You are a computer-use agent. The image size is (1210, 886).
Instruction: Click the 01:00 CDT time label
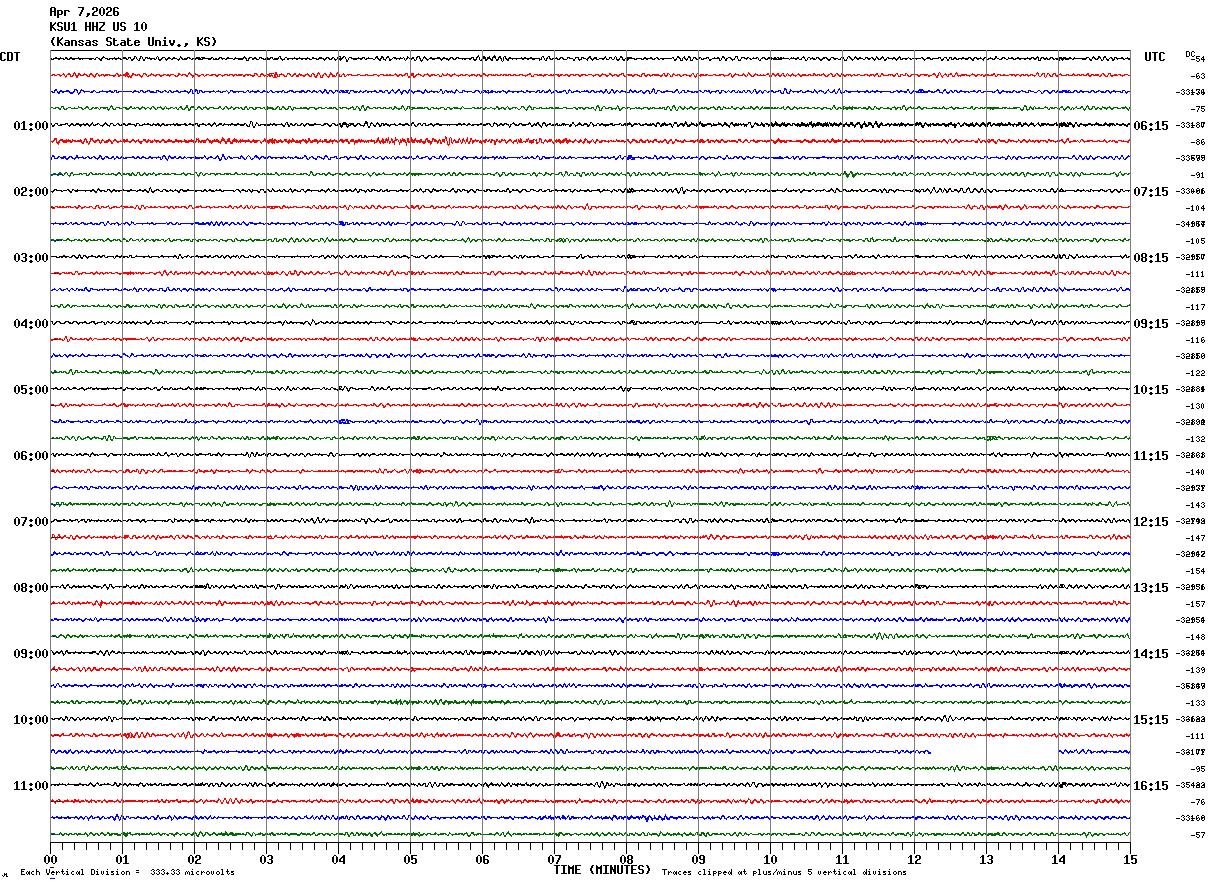pos(30,126)
